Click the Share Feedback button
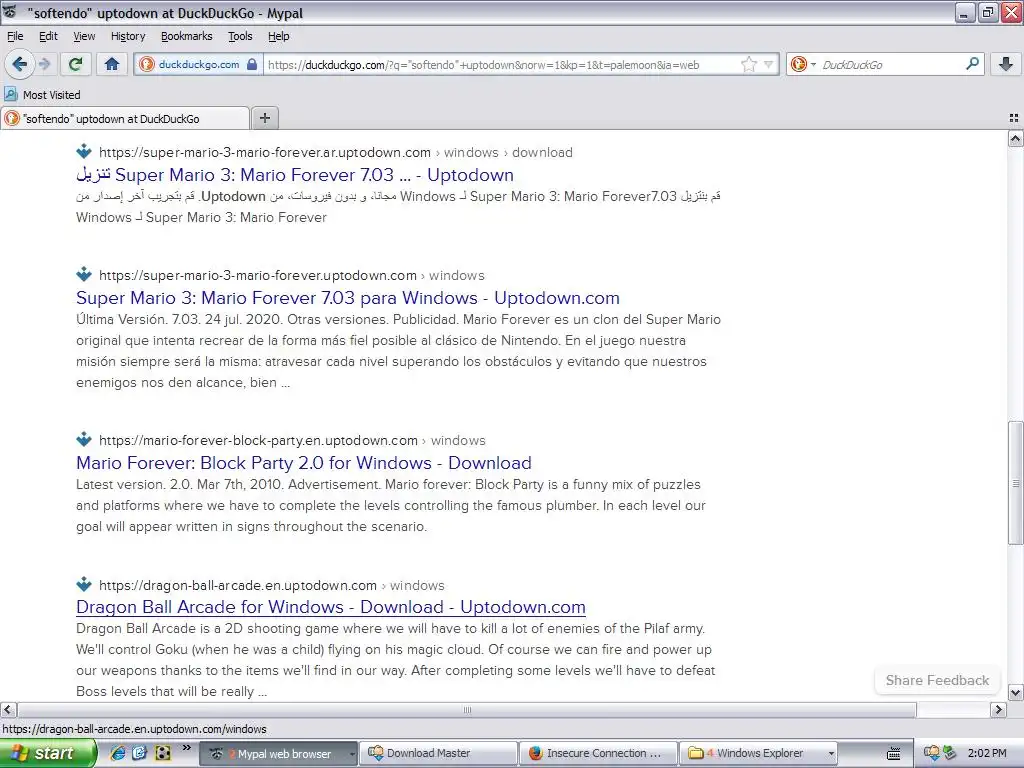1024x768 pixels. 937,680
